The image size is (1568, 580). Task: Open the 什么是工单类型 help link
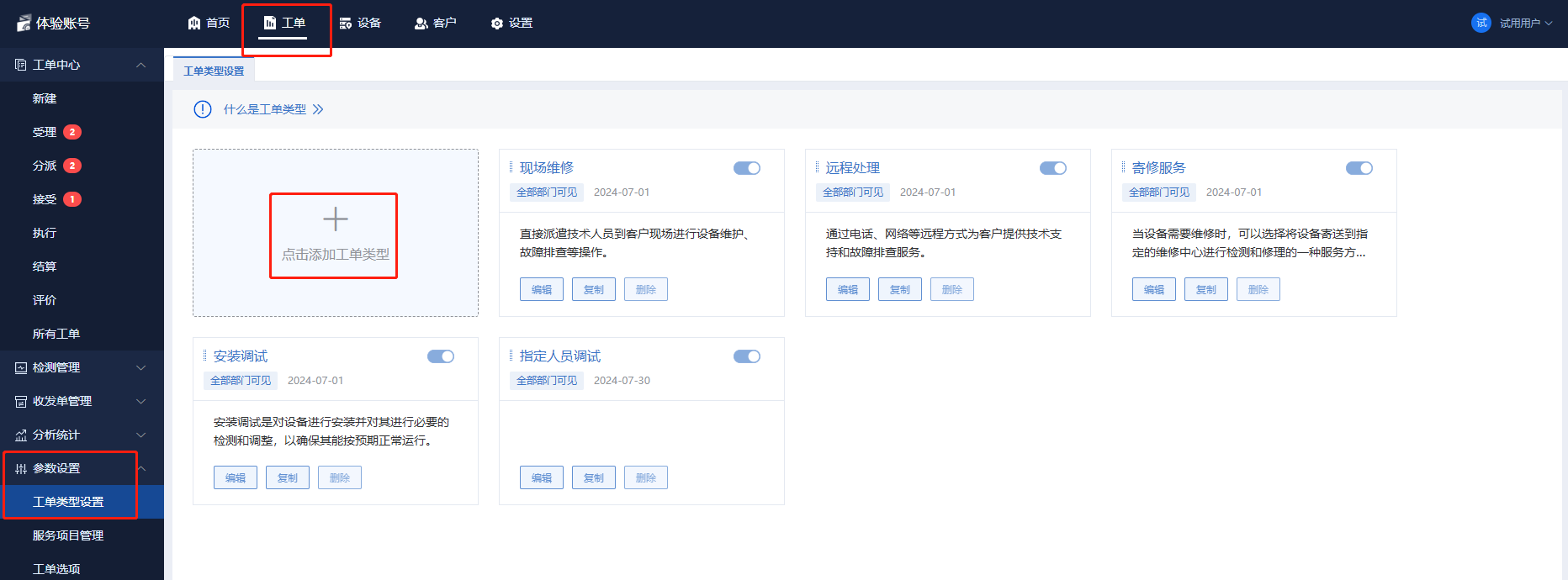coord(265,109)
